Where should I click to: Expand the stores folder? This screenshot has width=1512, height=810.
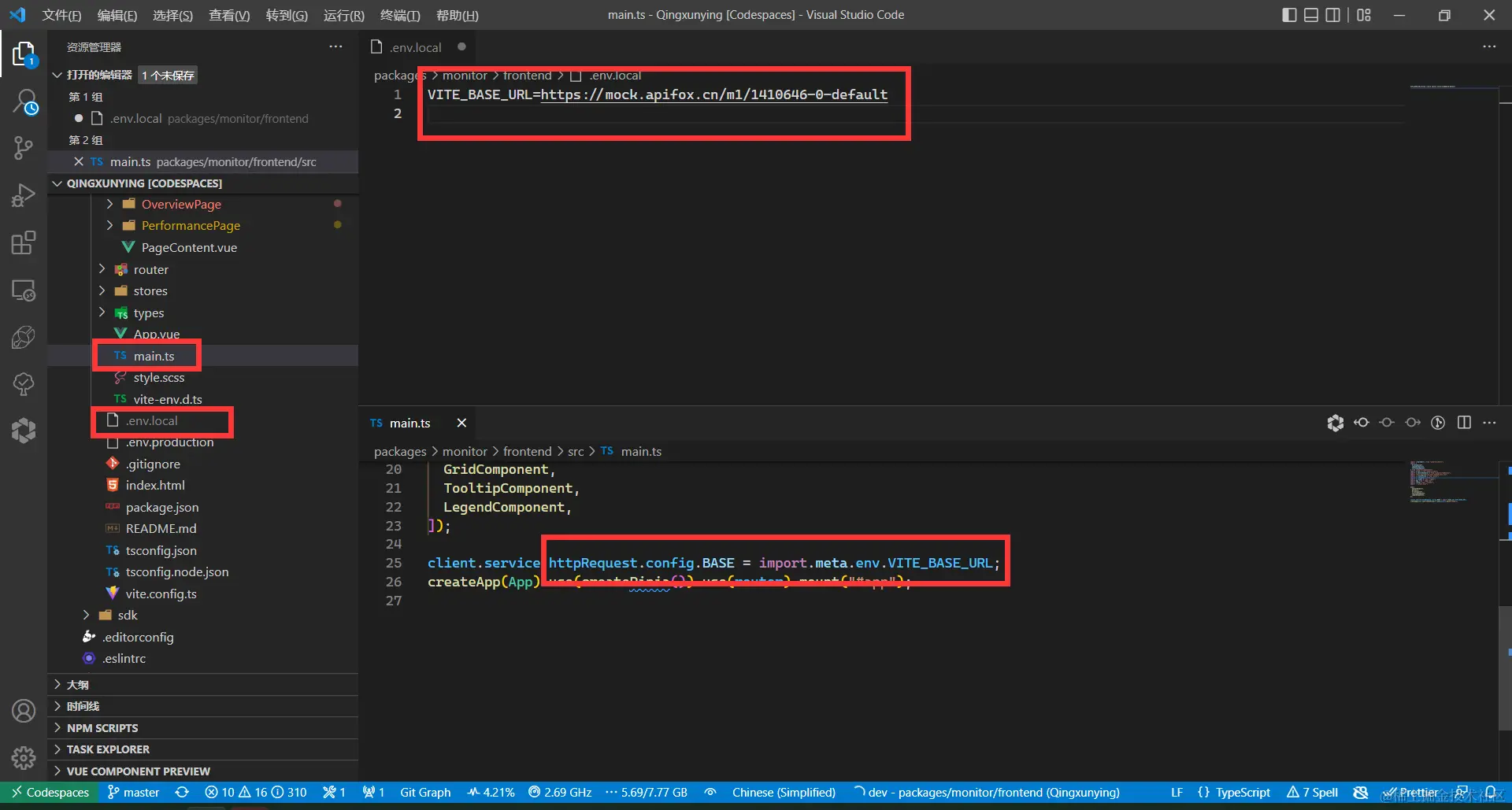[x=102, y=290]
